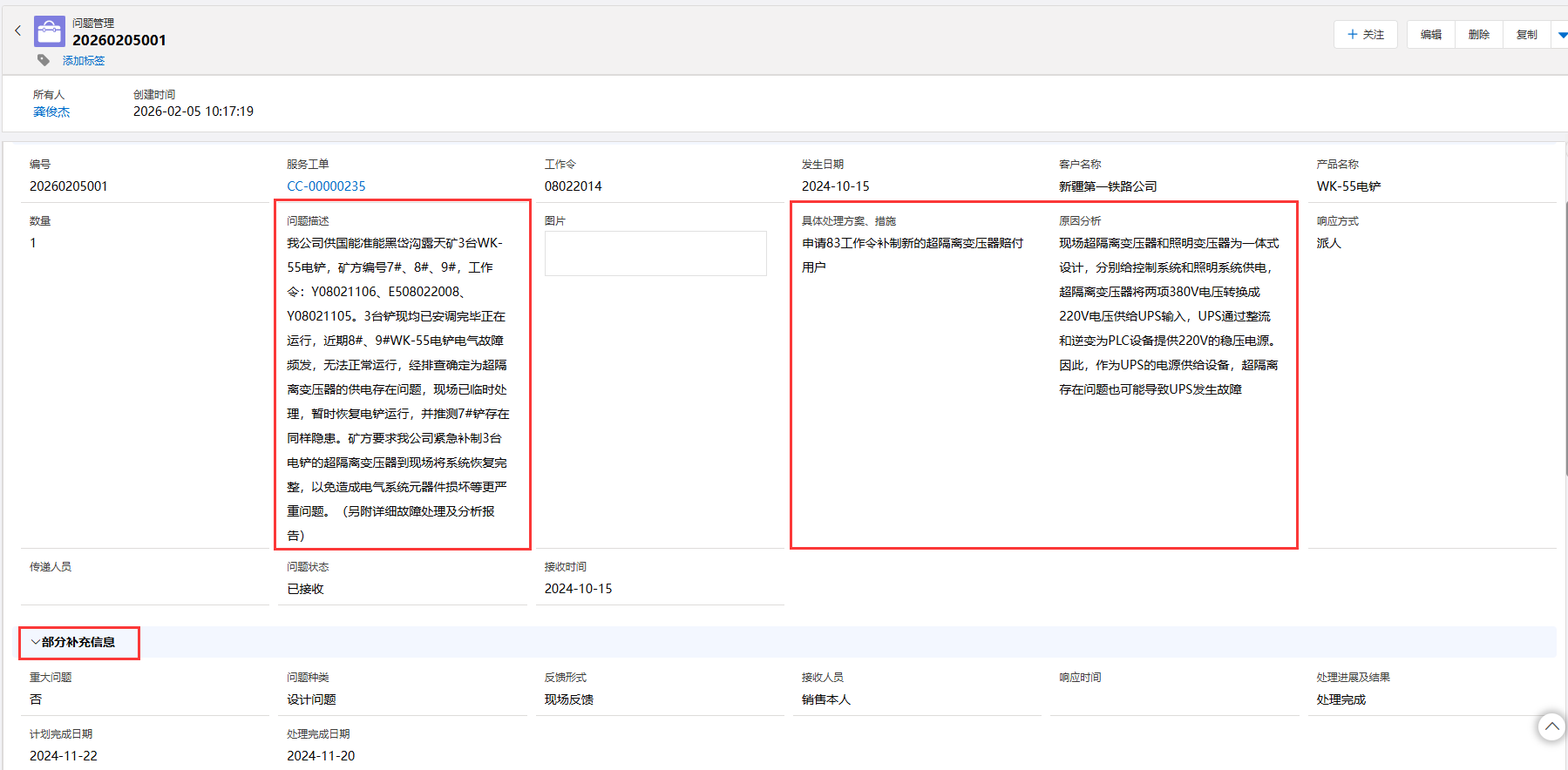Click the 问题描述 text content
The height and width of the screenshot is (770, 1568).
tap(397, 389)
